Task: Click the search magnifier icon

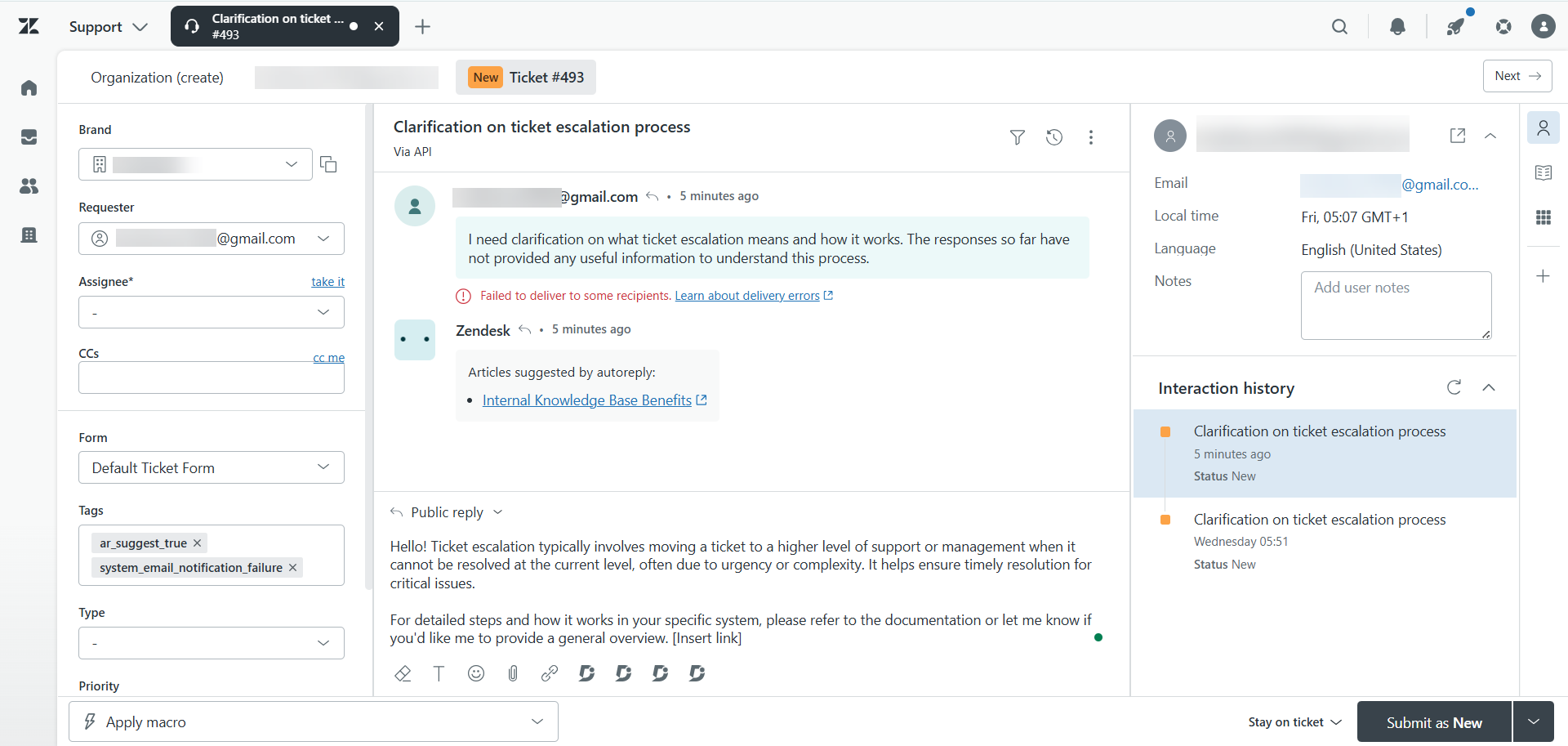Action: coord(1339,27)
